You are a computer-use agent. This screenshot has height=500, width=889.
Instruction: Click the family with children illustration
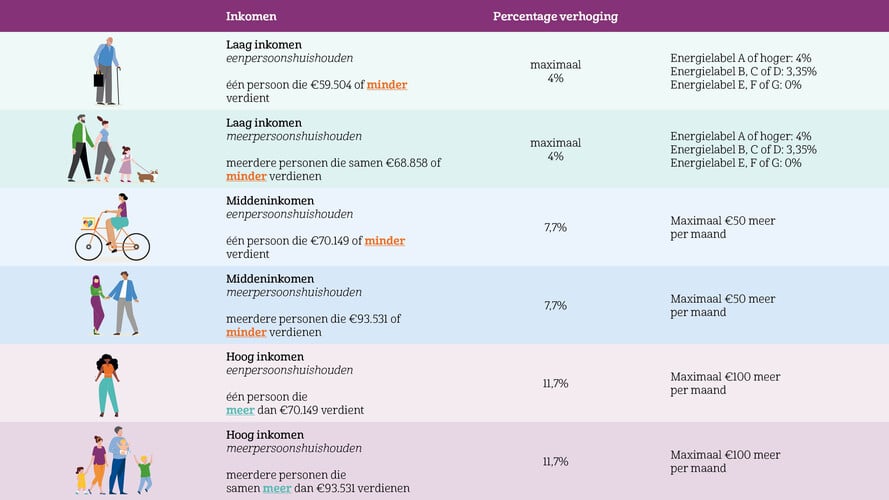pos(113,461)
